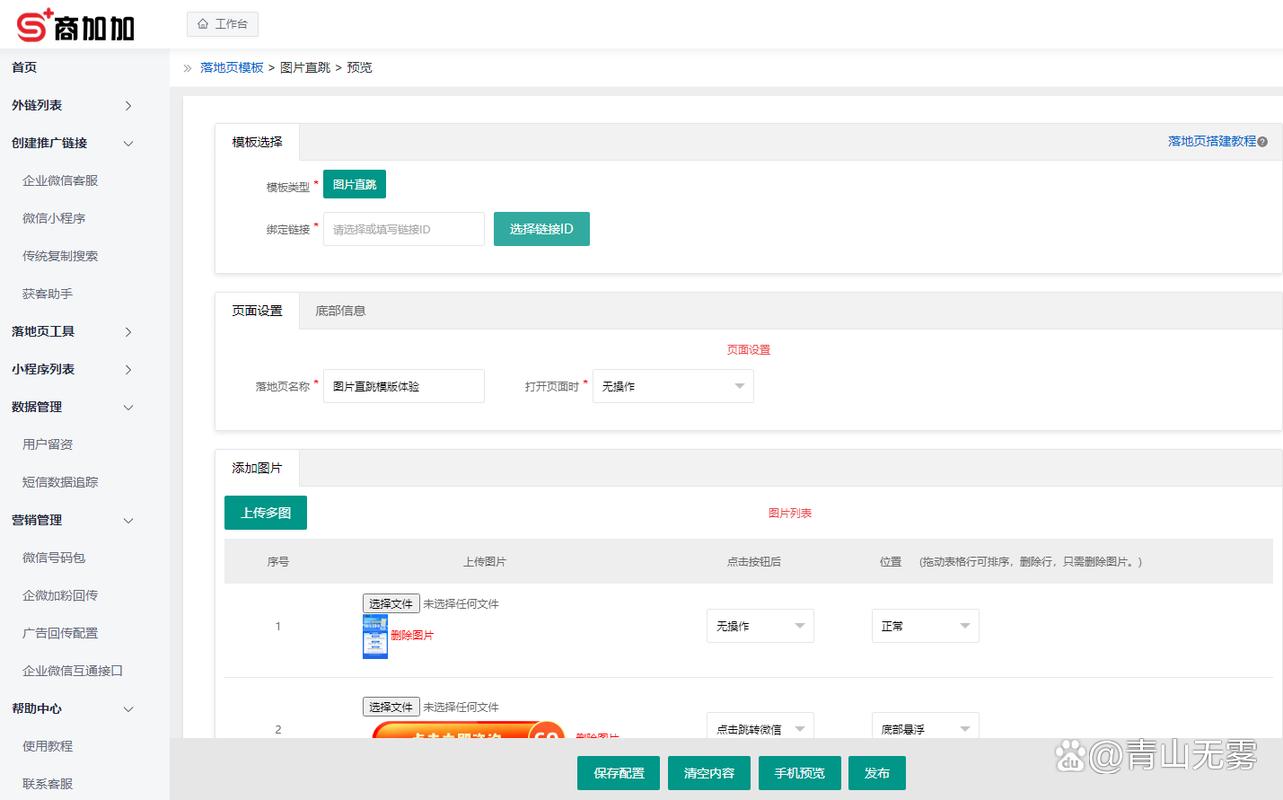
Task: Open 联系客服 in sidebar
Action: click(47, 784)
